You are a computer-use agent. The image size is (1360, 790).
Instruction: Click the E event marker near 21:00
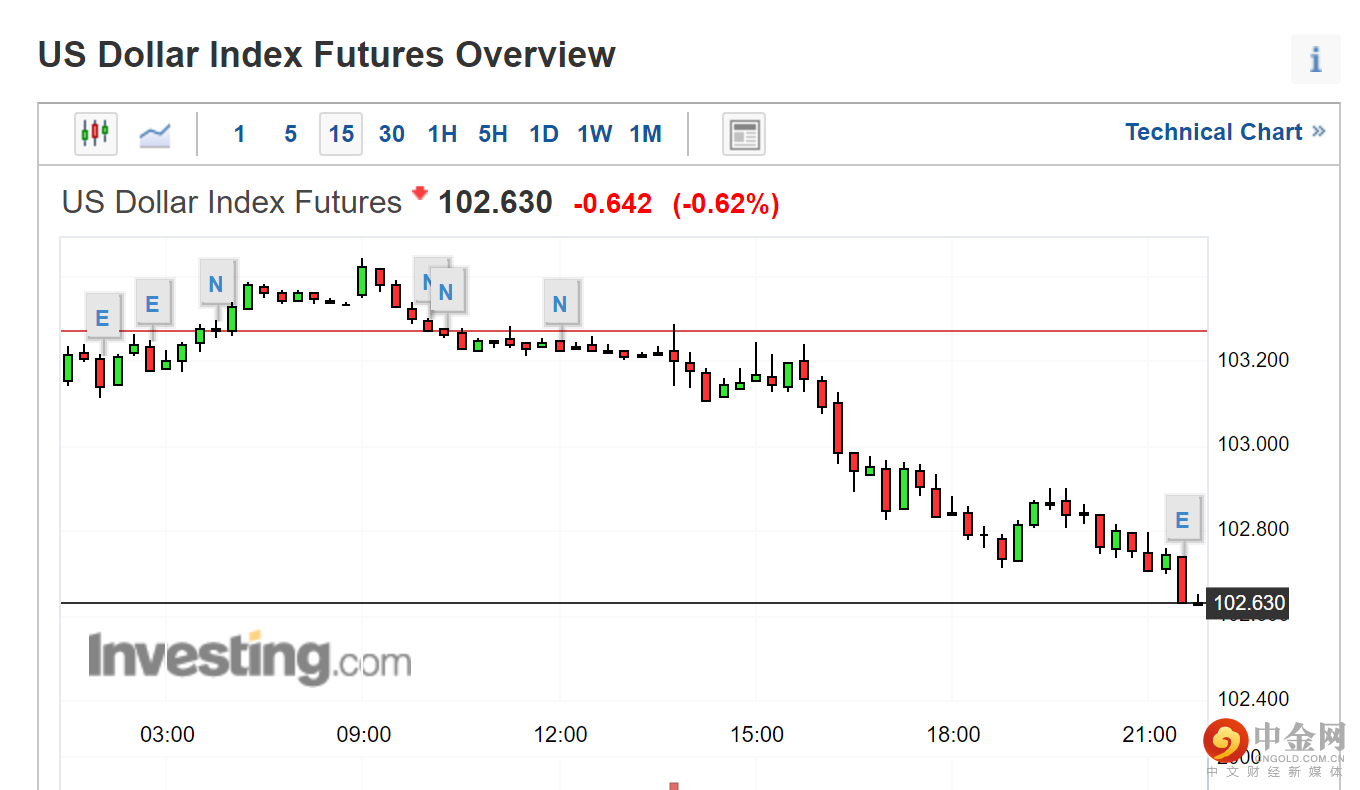[x=1182, y=519]
